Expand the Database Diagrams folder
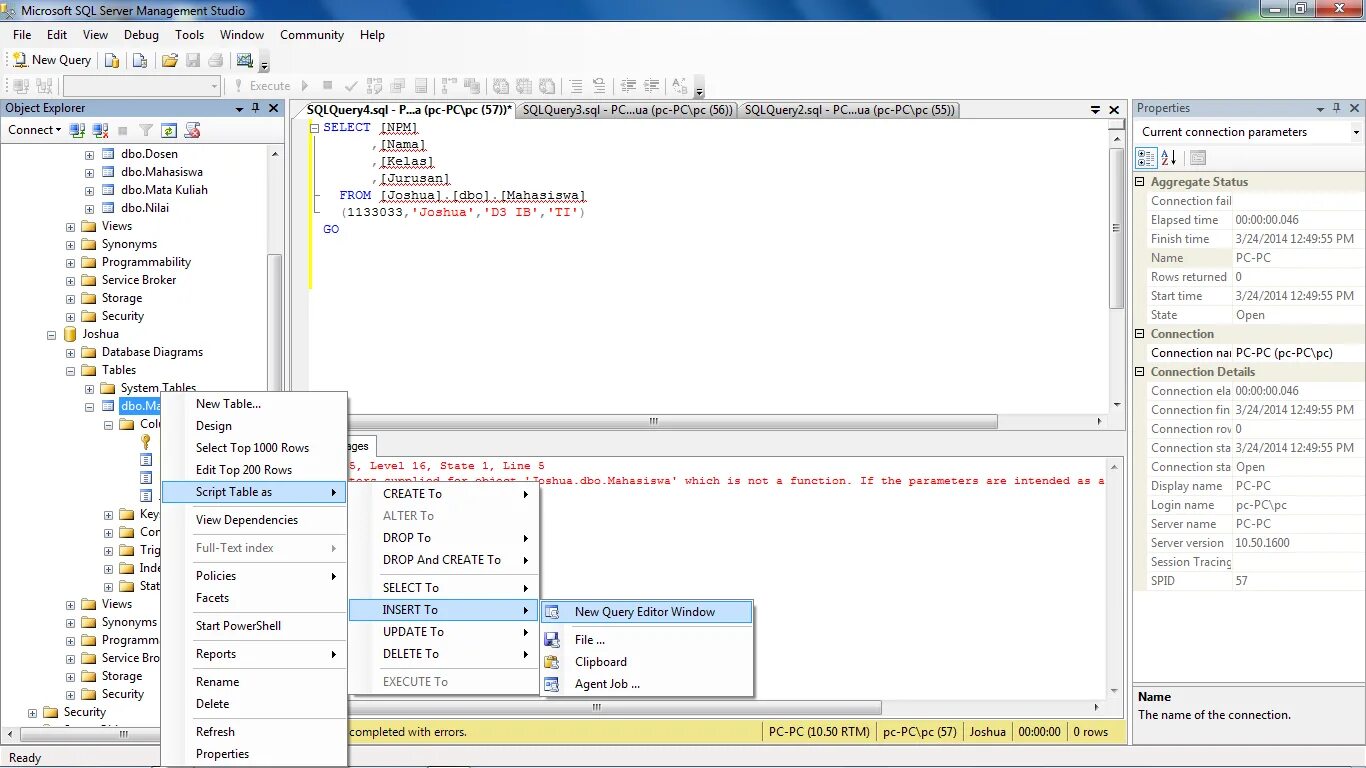The width and height of the screenshot is (1366, 768). tap(70, 352)
